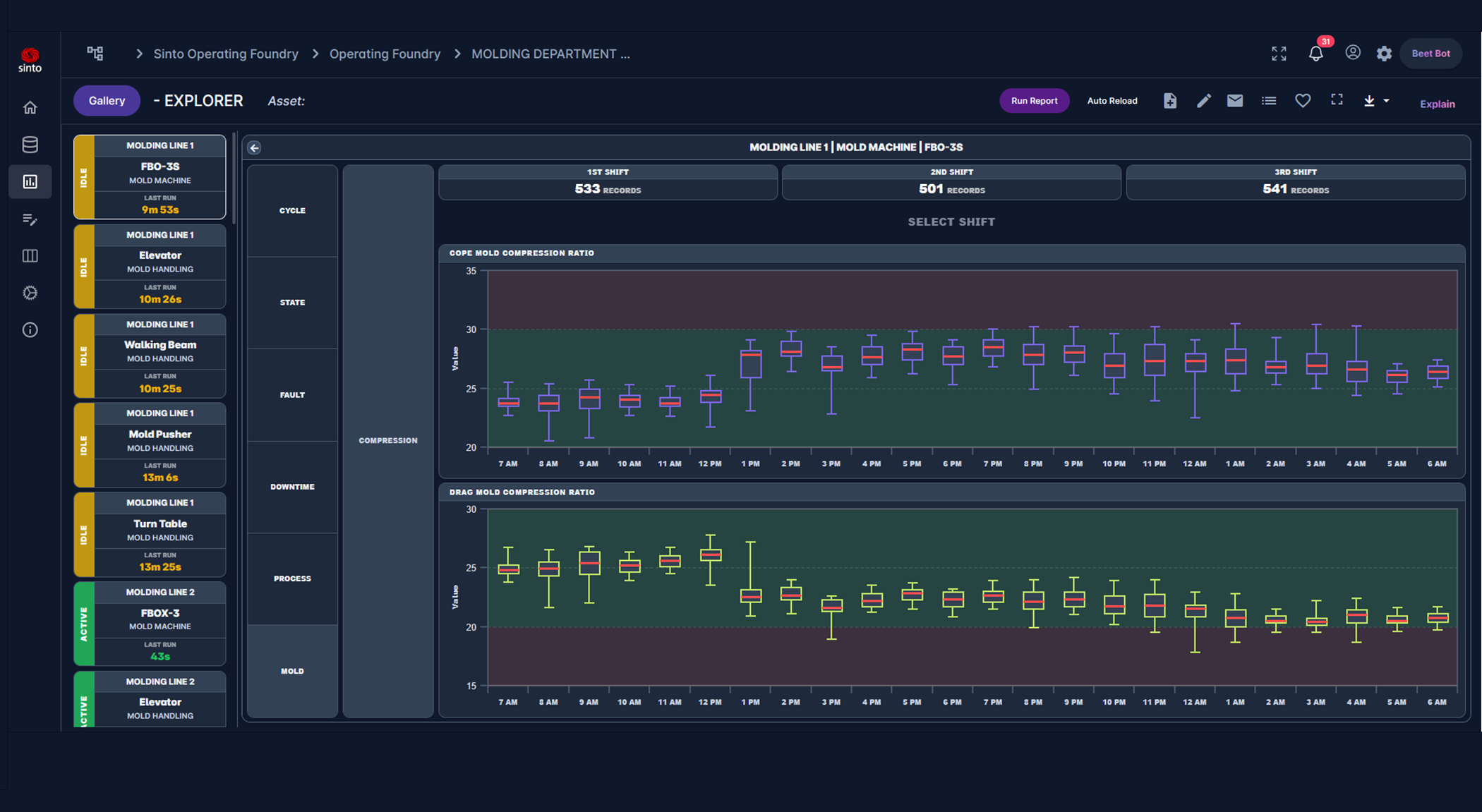Open the FAULT tab
1482x812 pixels.
pos(292,395)
